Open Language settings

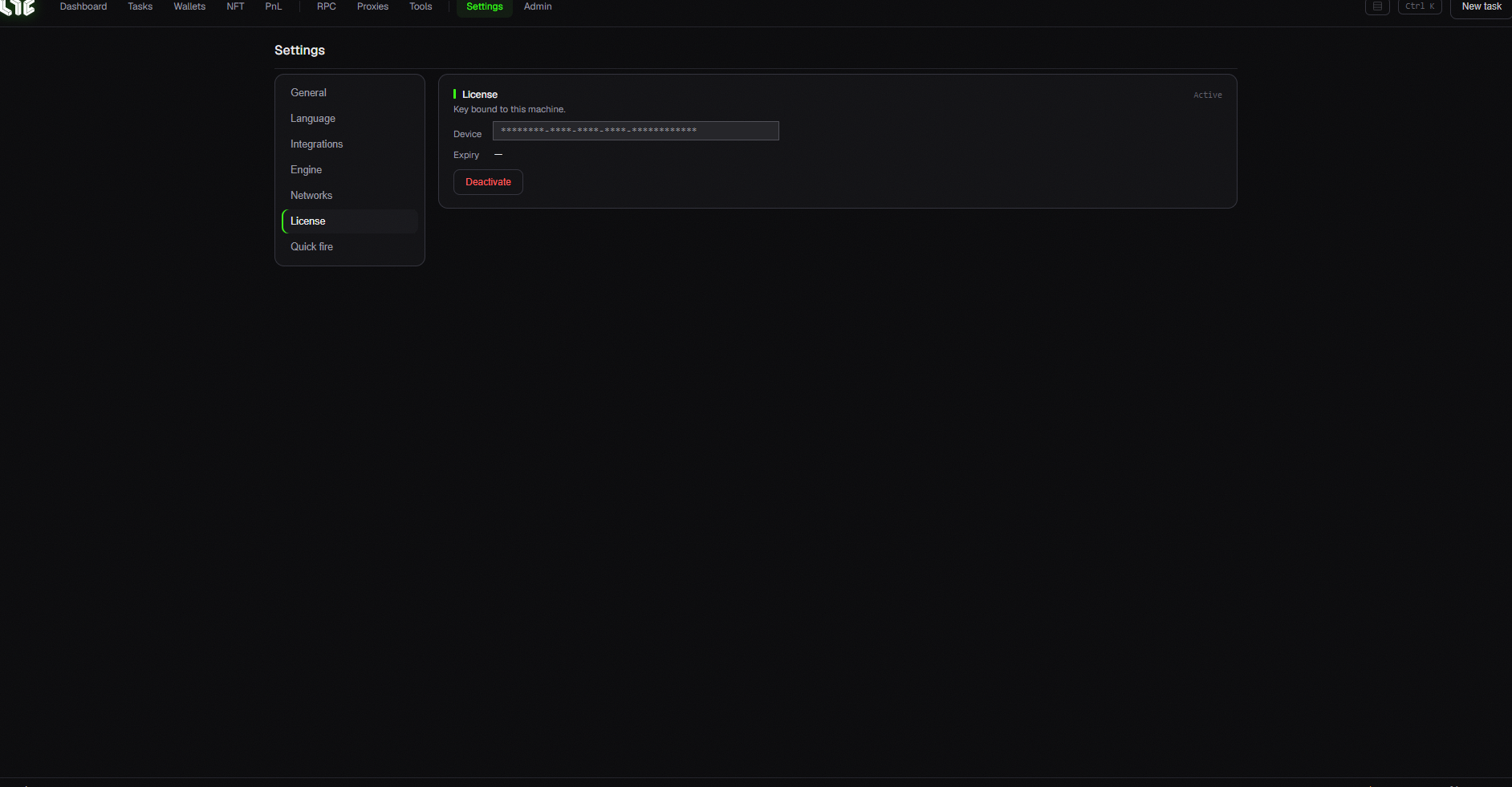(x=350, y=119)
